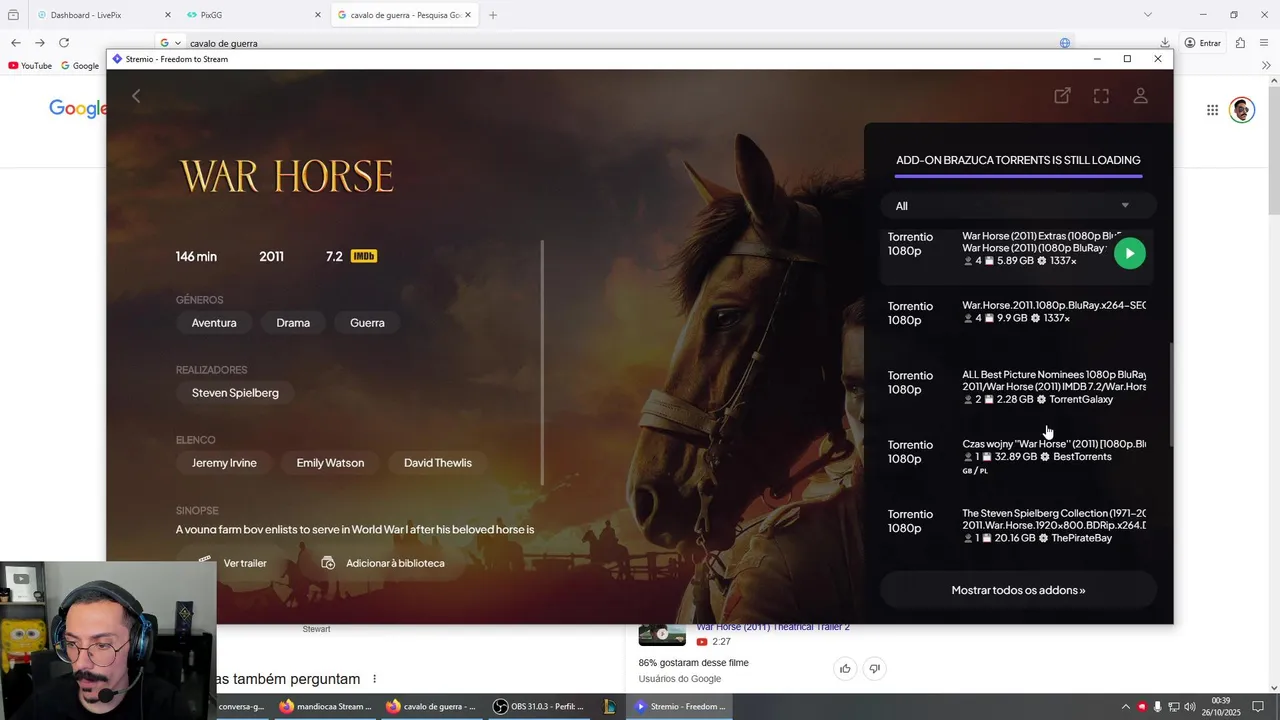Open War Horse Theatrical Trailer 2 link
This screenshot has height=720, width=1280.
click(x=773, y=627)
